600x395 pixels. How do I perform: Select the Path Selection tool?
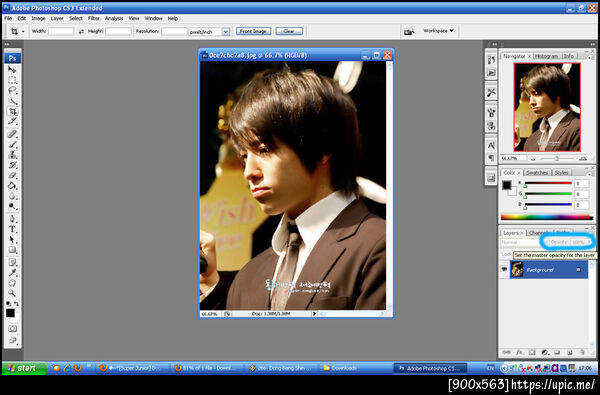click(x=12, y=240)
